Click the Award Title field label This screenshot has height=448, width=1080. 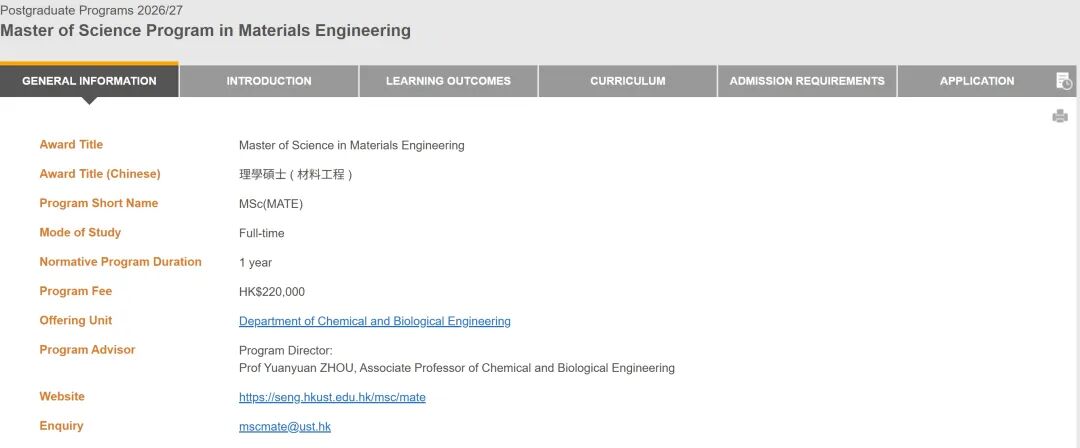click(x=71, y=145)
